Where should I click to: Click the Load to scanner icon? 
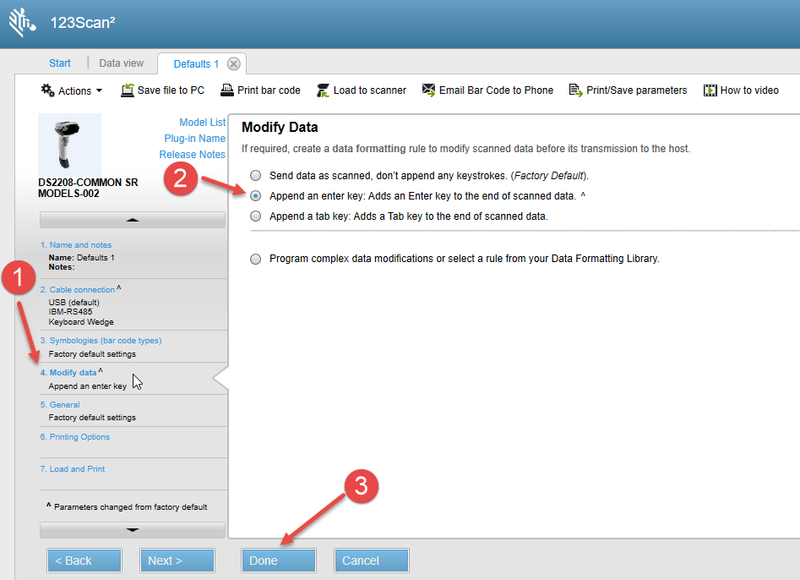pyautogui.click(x=323, y=90)
